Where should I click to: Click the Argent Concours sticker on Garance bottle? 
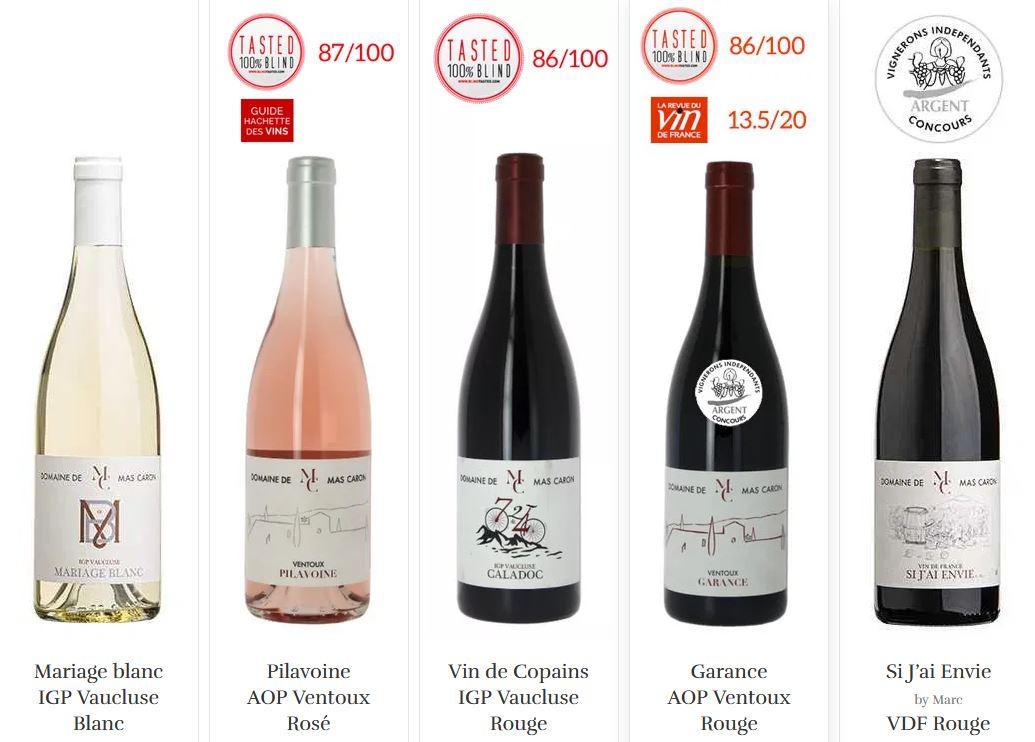(729, 393)
